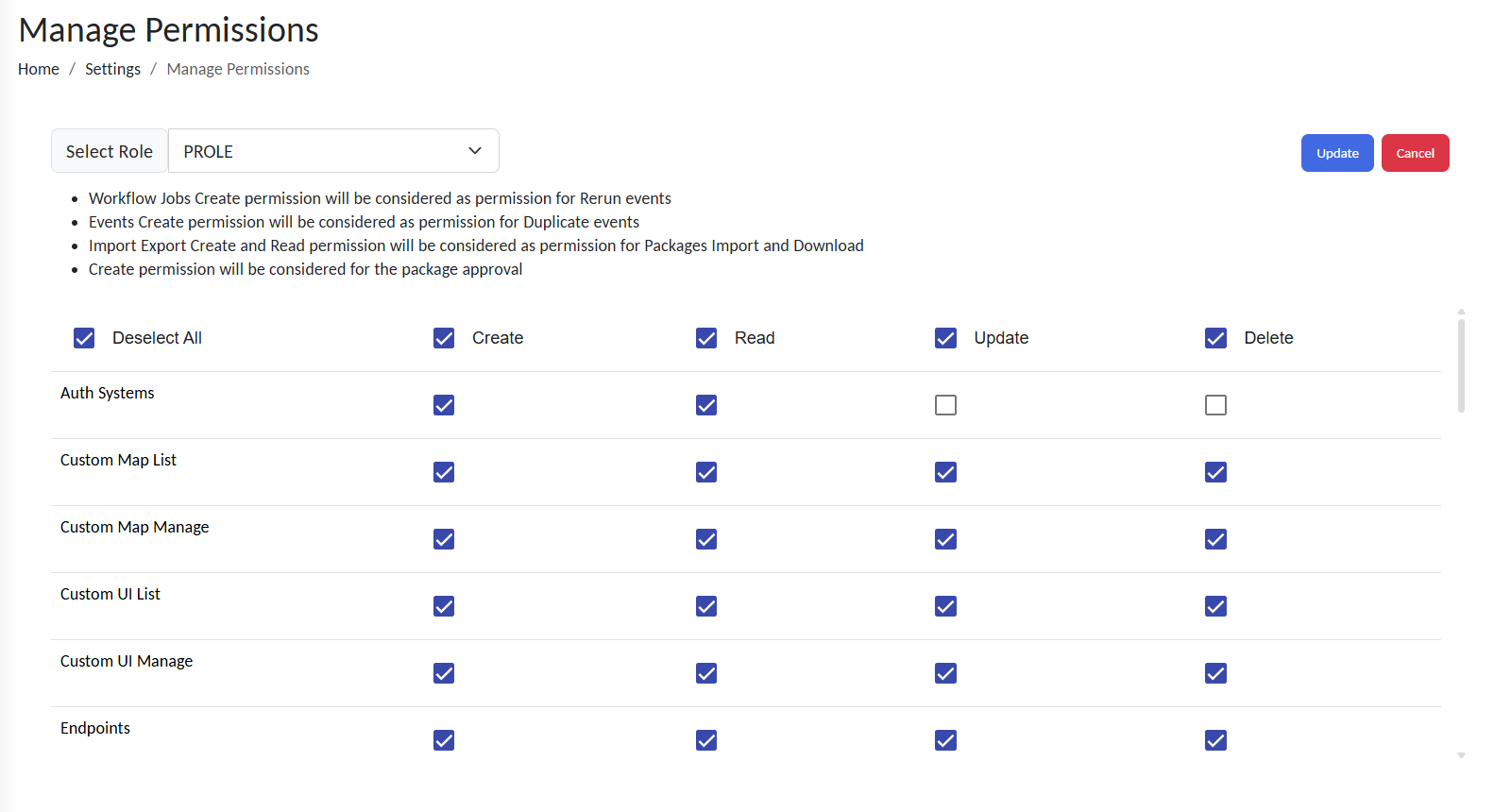Screen dimensions: 1494x812
Task: Uncheck Delete permission for Custom Map Manage
Action: click(1215, 539)
